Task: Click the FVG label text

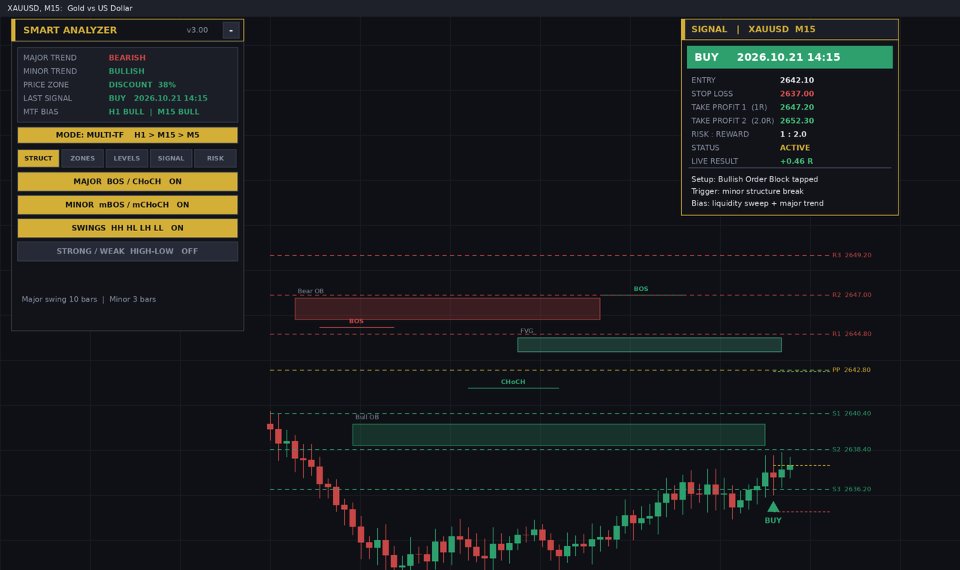Action: (x=527, y=331)
